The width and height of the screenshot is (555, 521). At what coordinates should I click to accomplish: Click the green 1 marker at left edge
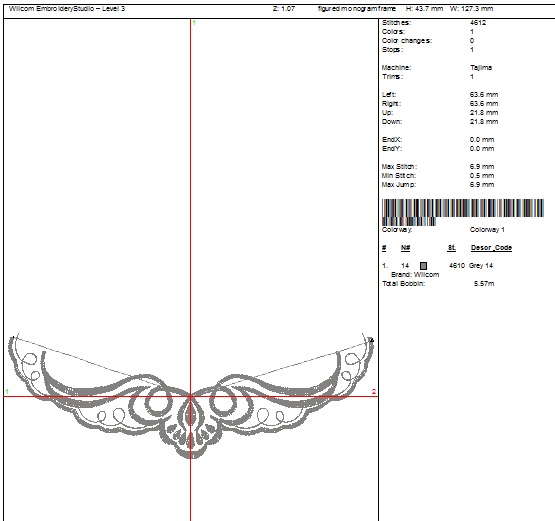7,391
